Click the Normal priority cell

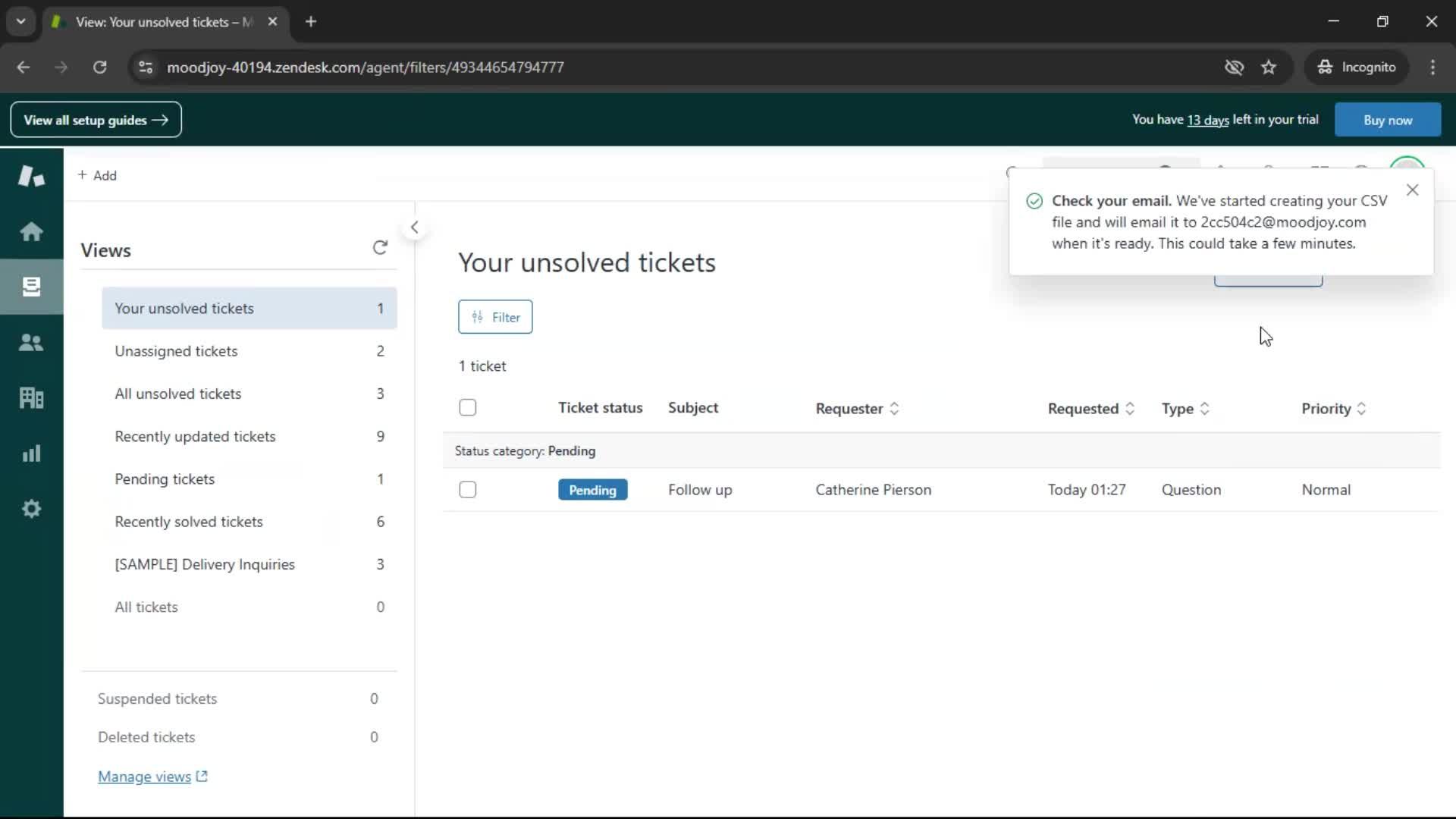pyautogui.click(x=1326, y=490)
